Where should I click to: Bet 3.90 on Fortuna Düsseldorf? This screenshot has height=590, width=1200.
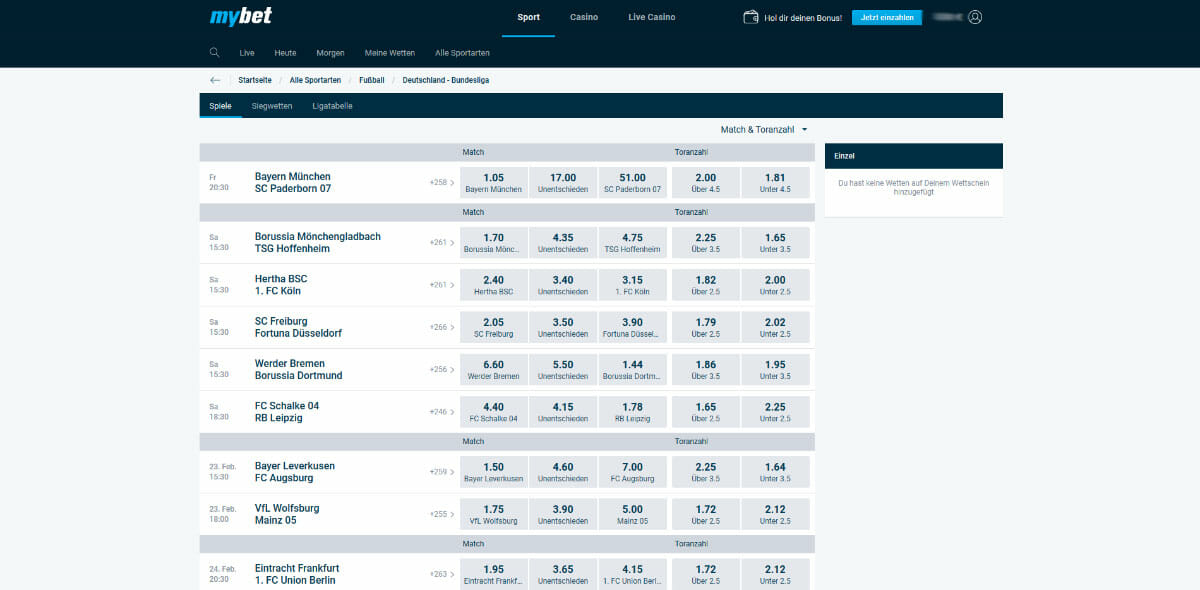coord(633,327)
